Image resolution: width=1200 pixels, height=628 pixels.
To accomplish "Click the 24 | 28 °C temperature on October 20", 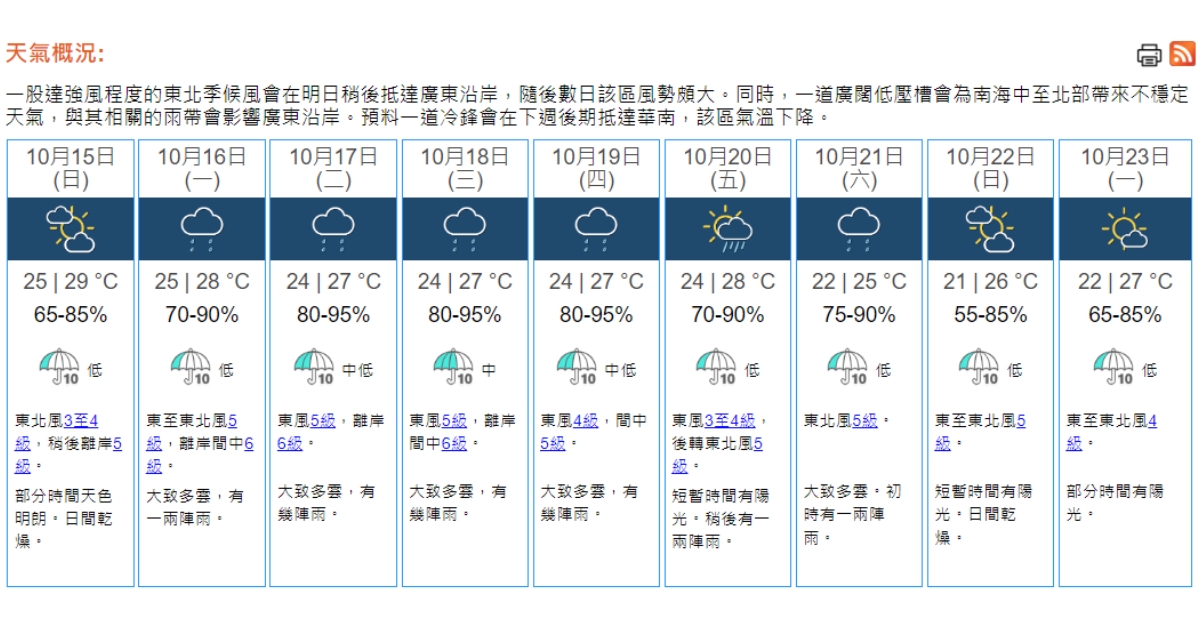I will pos(727,282).
